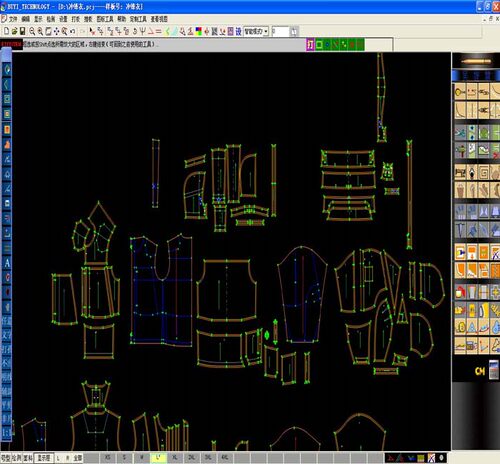Image resolution: width=500 pixels, height=464 pixels.
Task: Select the letter A text tool in left sidebar
Action: (7, 263)
